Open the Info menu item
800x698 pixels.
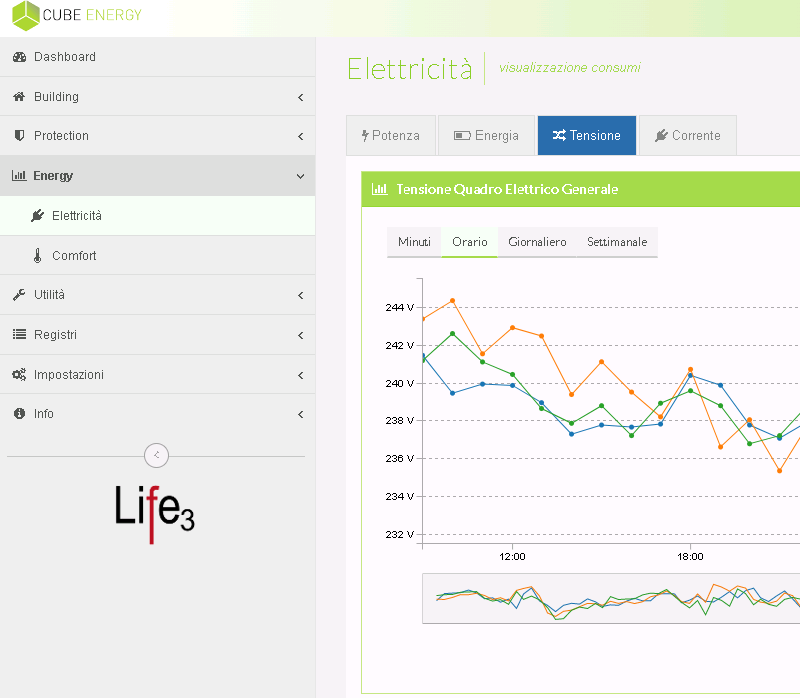pyautogui.click(x=44, y=414)
